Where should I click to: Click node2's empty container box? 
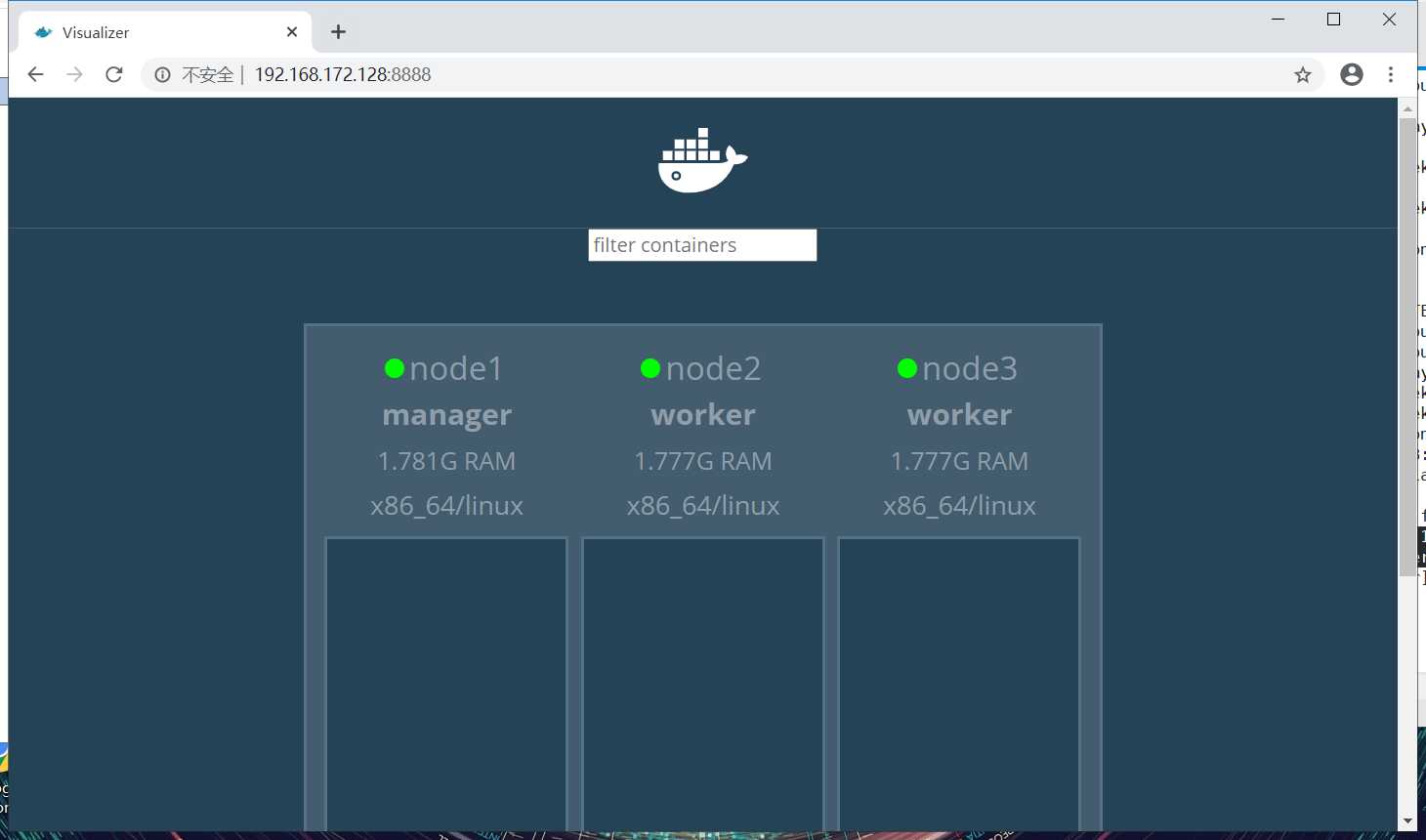coord(703,684)
